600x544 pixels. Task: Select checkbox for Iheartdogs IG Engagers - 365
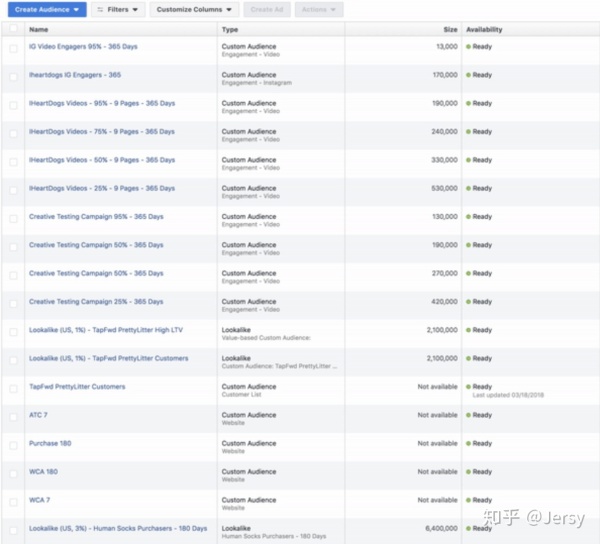[x=13, y=75]
